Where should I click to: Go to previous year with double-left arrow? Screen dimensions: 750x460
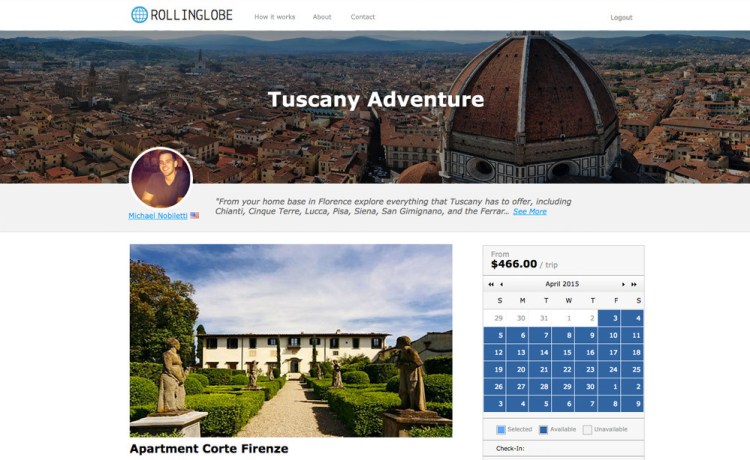[491, 285]
